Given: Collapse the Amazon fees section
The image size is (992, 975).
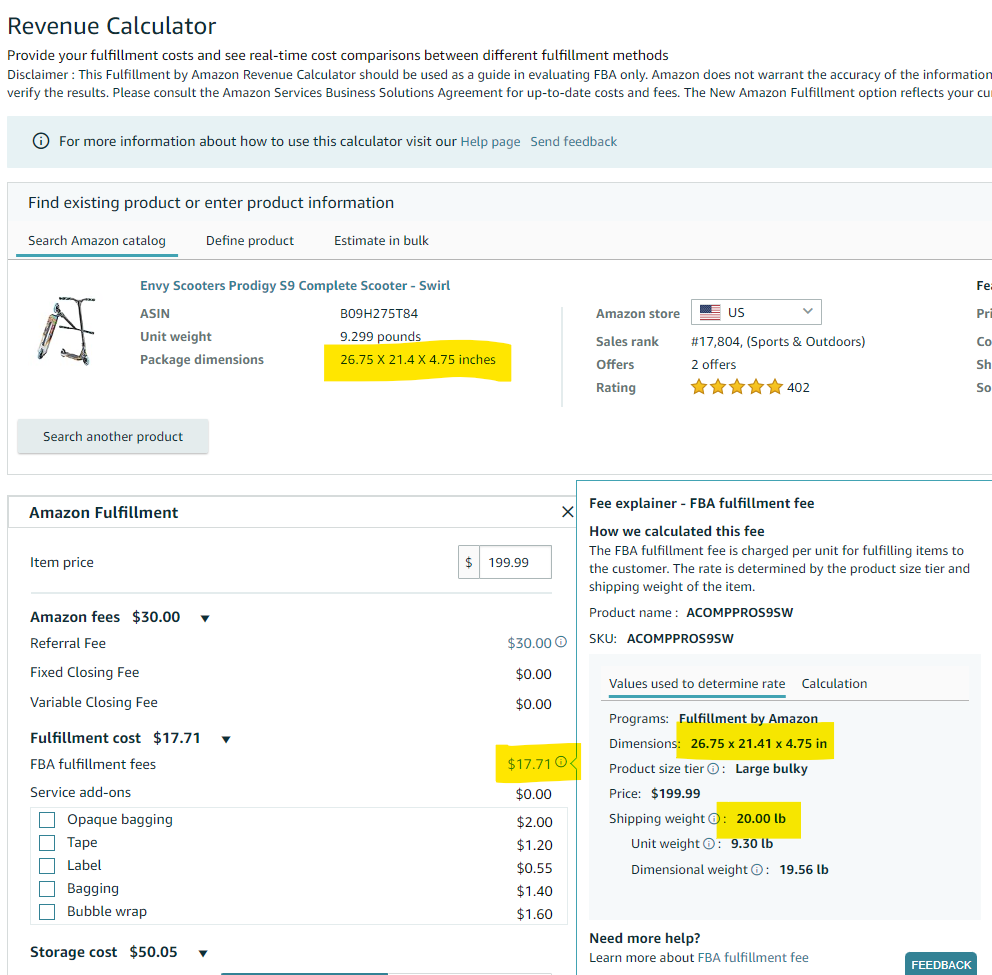Looking at the screenshot, I should coord(205,618).
